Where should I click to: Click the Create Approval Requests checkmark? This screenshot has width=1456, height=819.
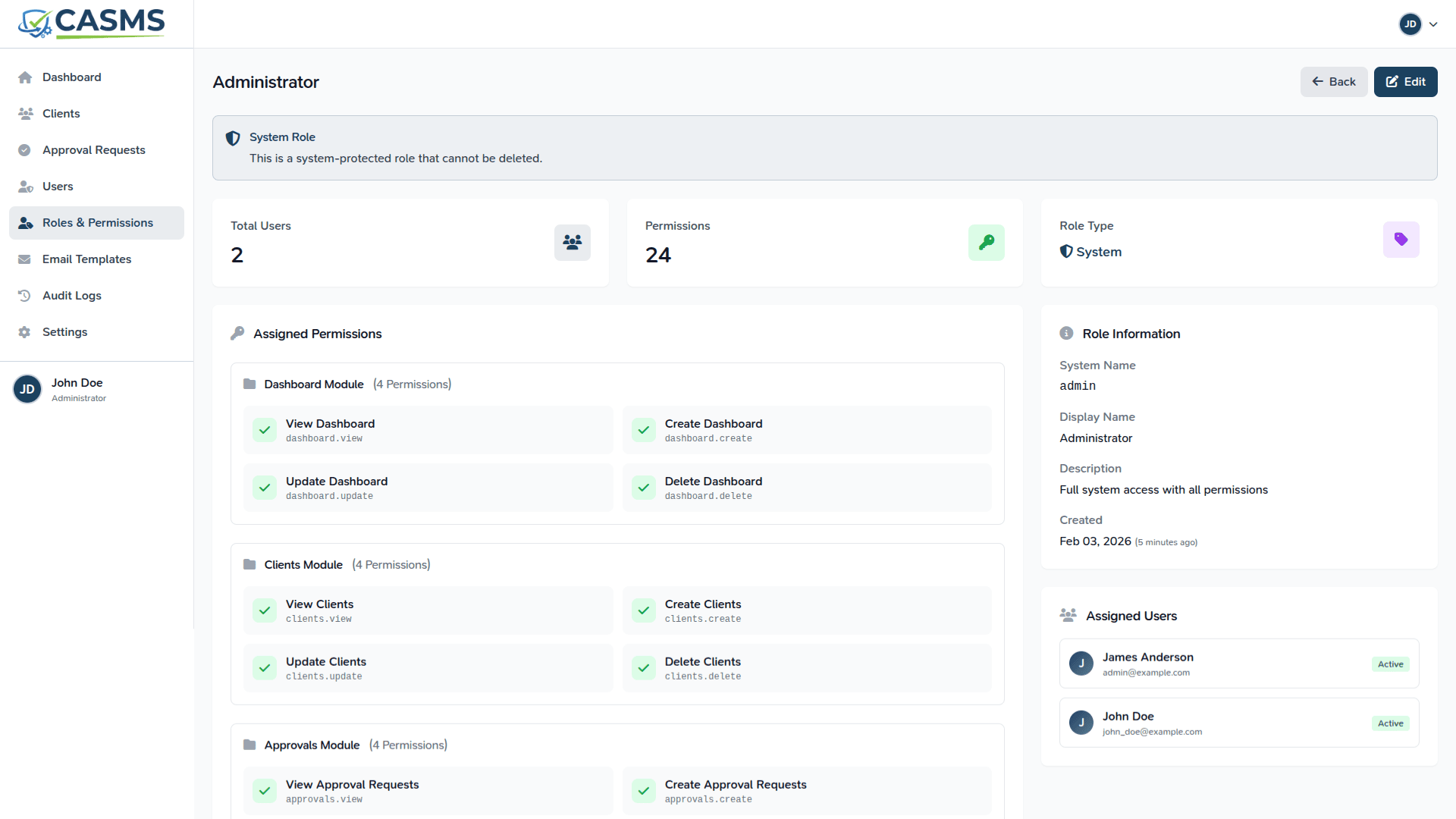(644, 791)
